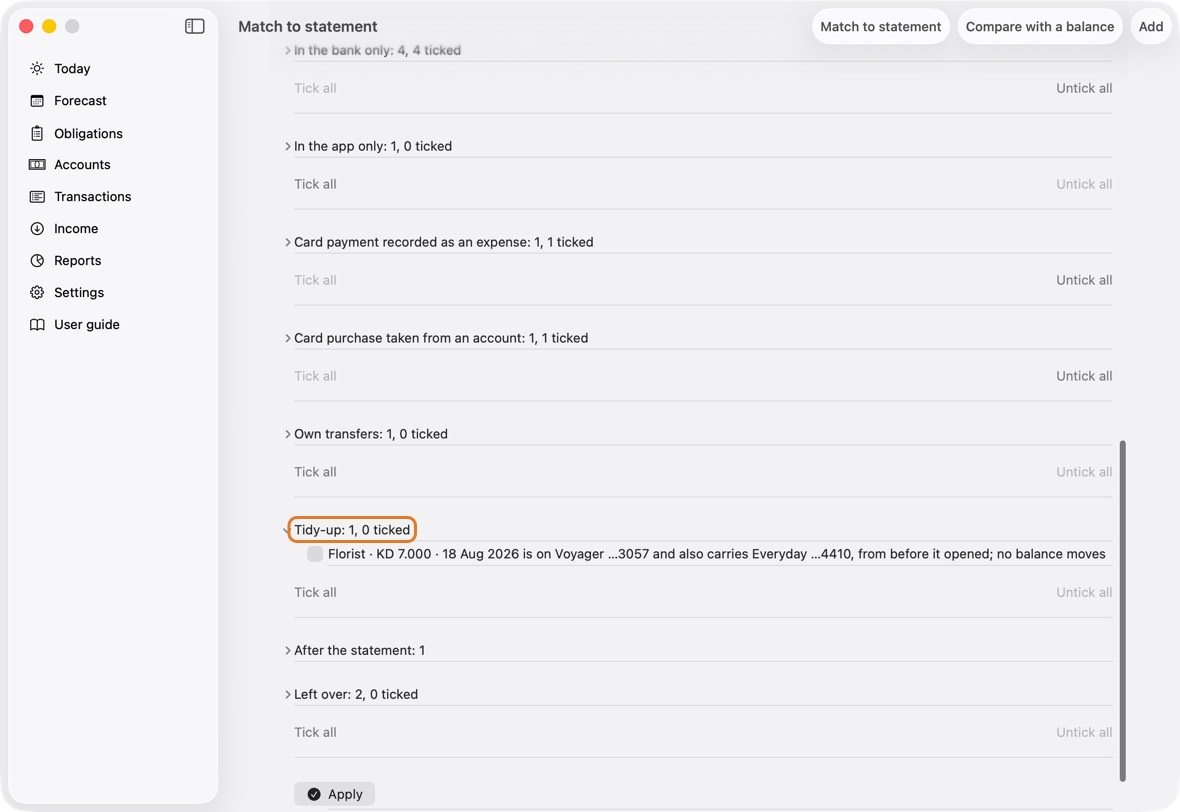Click Untick all under Card purchase section

1084,376
